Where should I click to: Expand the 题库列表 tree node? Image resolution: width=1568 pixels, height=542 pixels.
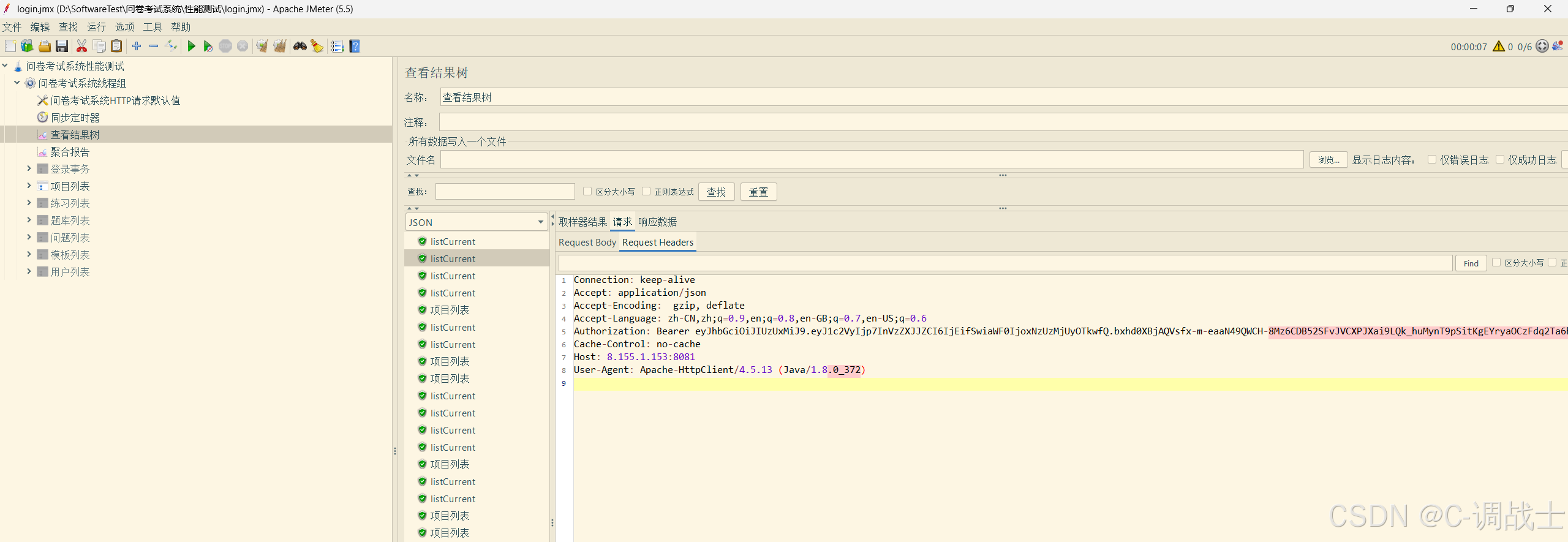coord(29,220)
